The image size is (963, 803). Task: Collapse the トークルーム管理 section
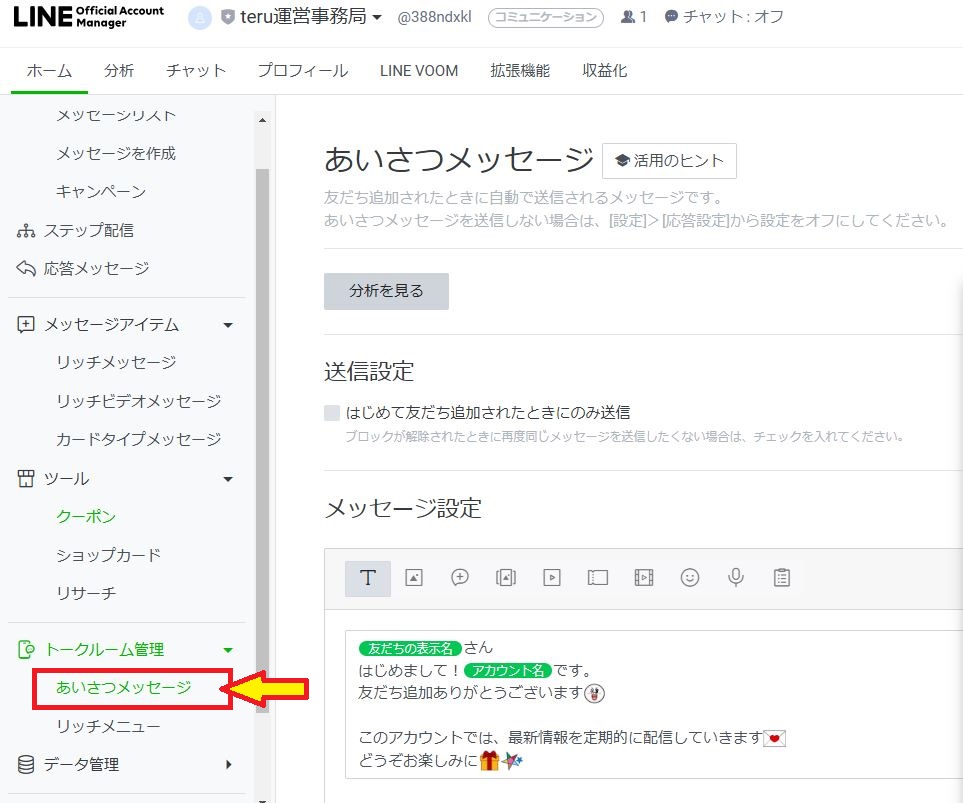(x=228, y=650)
